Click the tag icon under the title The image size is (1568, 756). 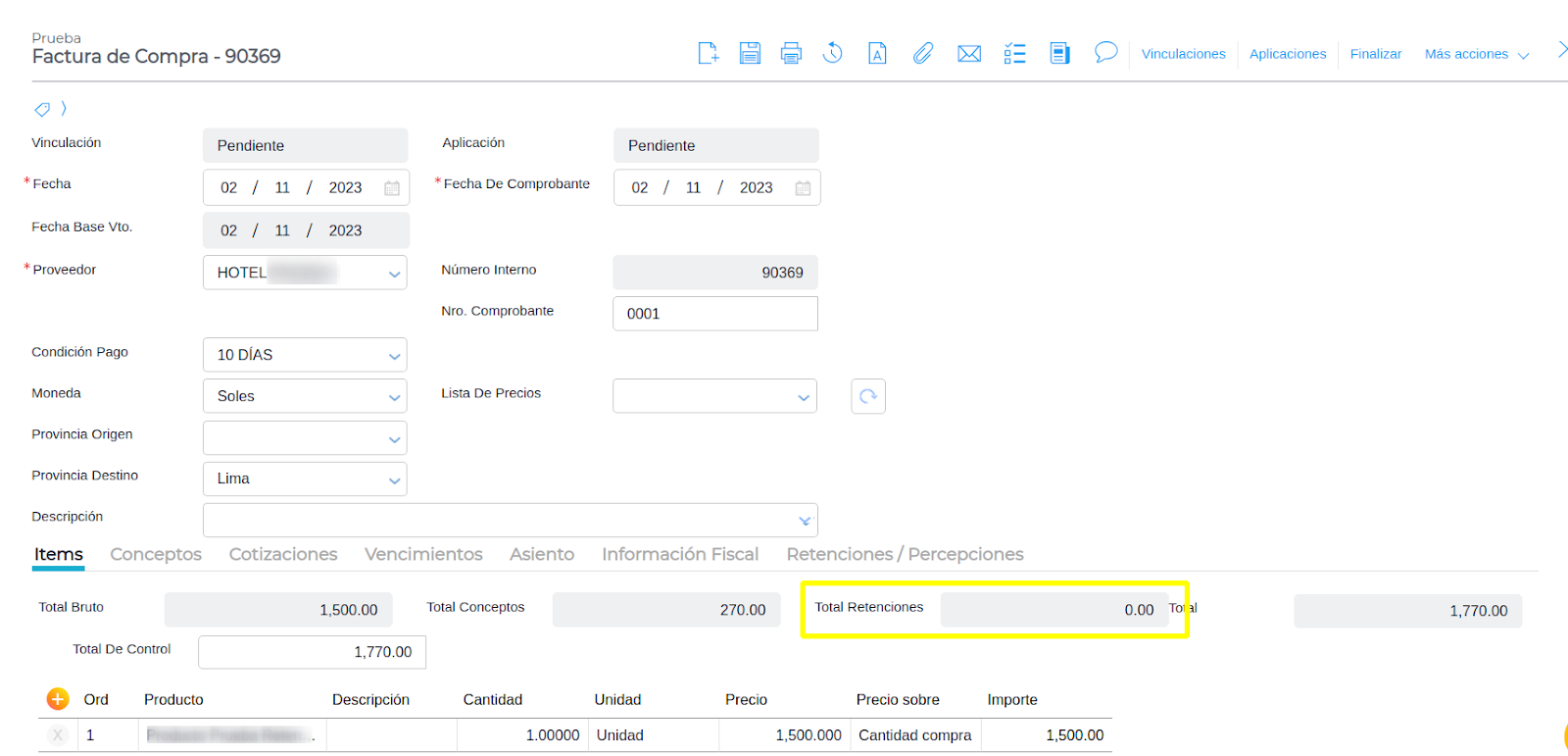point(42,109)
